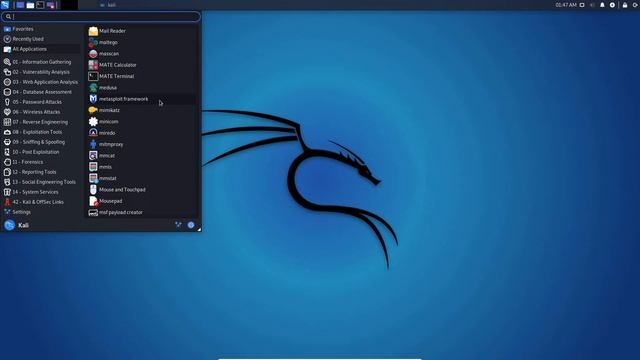The width and height of the screenshot is (640, 360).
Task: Launch mmls from the app list
Action: pyautogui.click(x=142, y=167)
